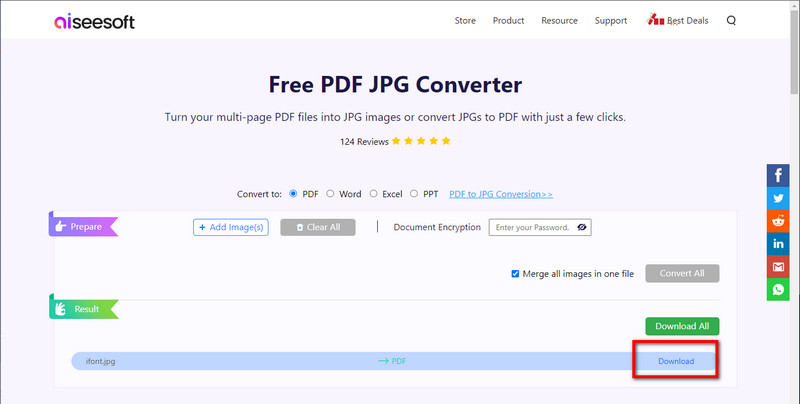Share page via Gmail icon
This screenshot has width=800, height=404.
(x=778, y=266)
